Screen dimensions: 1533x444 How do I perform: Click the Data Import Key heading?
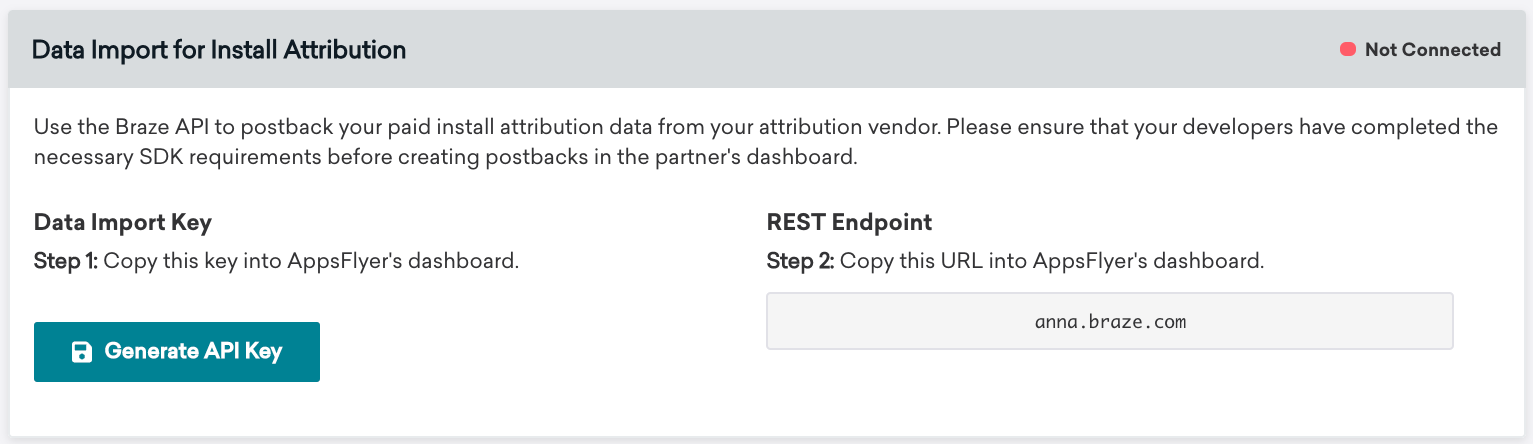click(x=123, y=222)
